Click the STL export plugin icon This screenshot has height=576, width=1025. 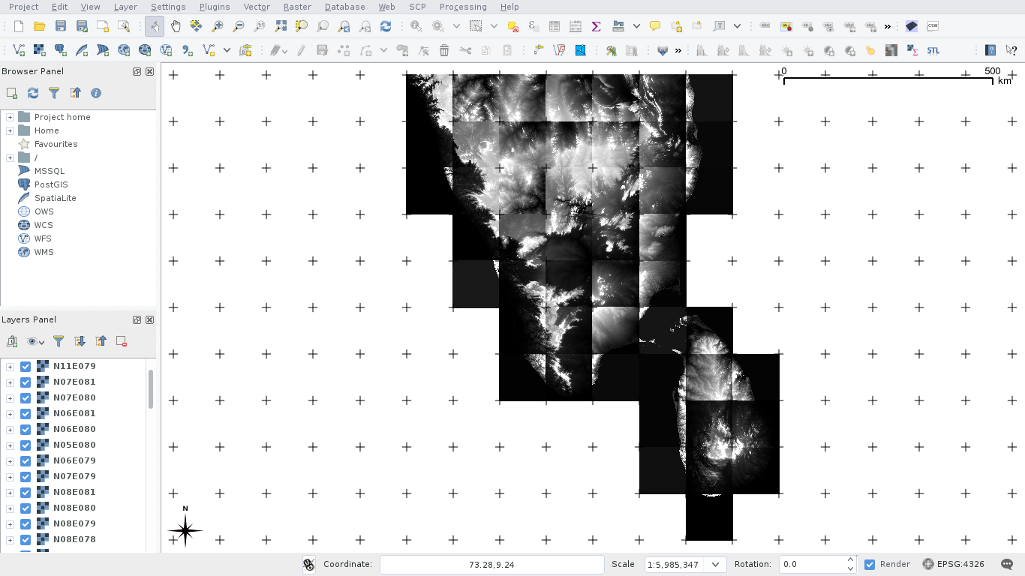[933, 50]
